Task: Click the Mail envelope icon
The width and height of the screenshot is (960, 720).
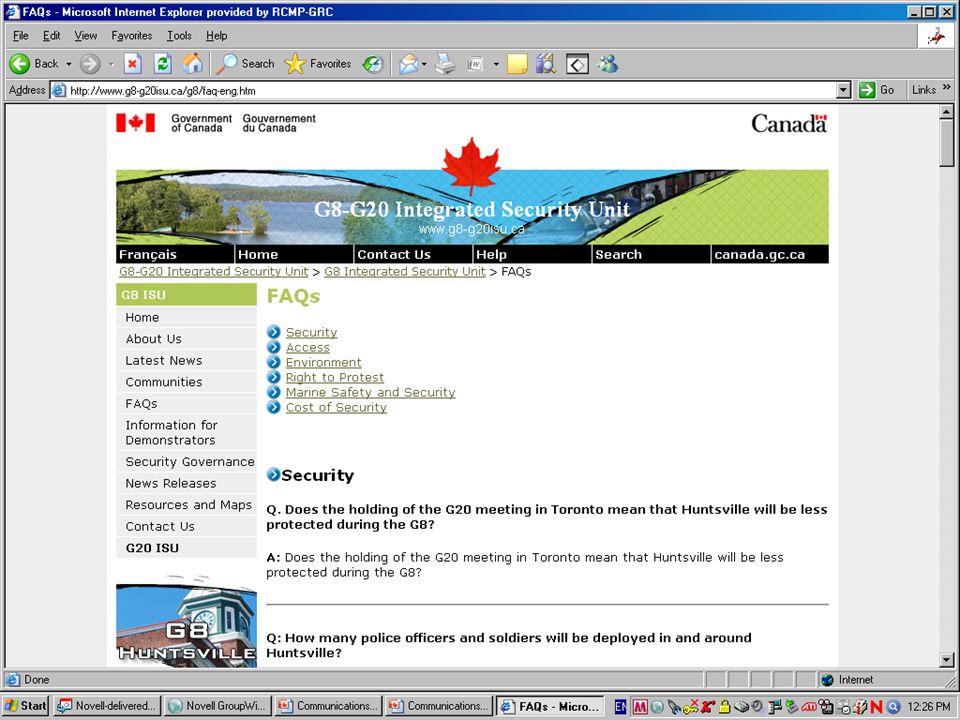Action: pyautogui.click(x=408, y=64)
